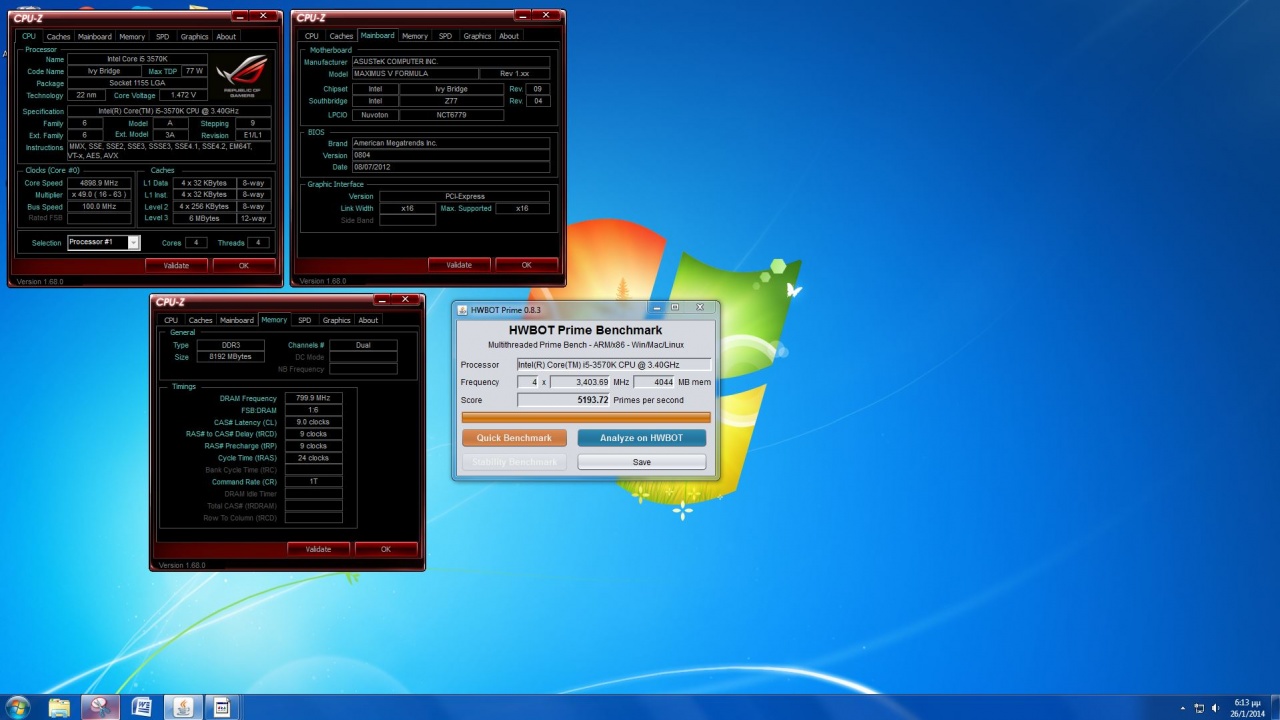Select CPU tab in the Memory window
The image size is (1280, 720).
pyautogui.click(x=171, y=320)
